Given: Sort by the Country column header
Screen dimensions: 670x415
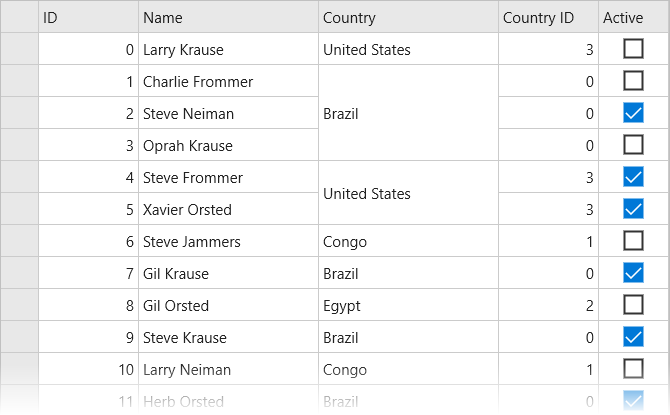Looking at the screenshot, I should click(x=408, y=17).
